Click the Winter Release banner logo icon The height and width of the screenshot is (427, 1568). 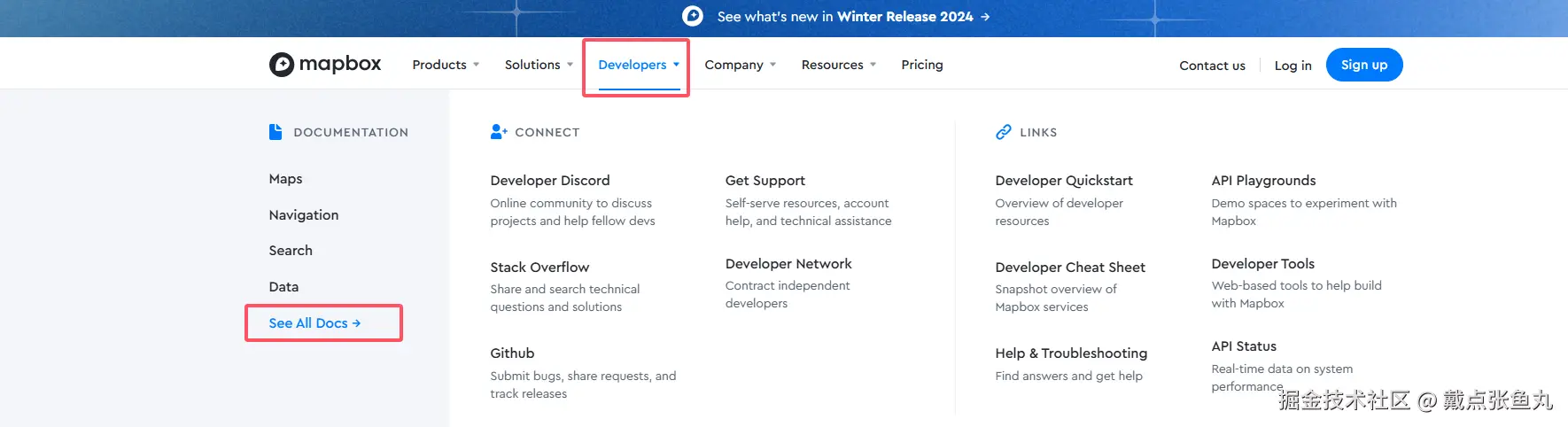693,16
